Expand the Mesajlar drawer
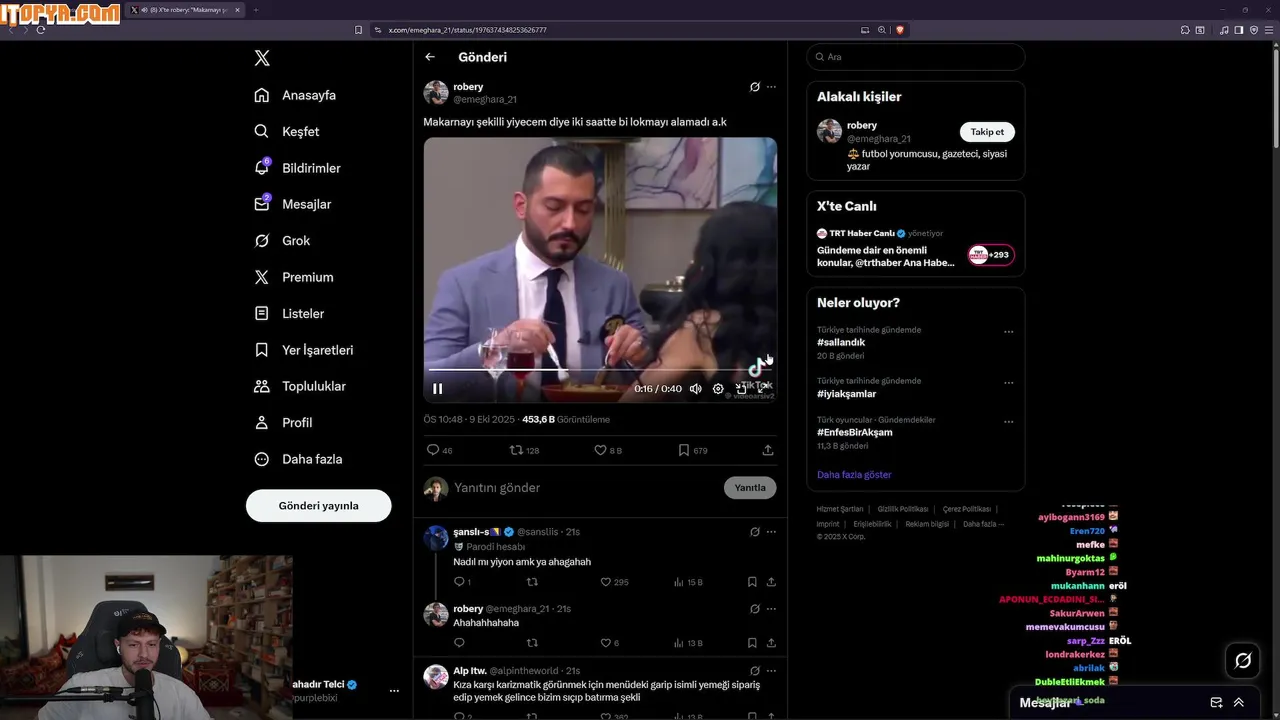 click(x=1238, y=703)
